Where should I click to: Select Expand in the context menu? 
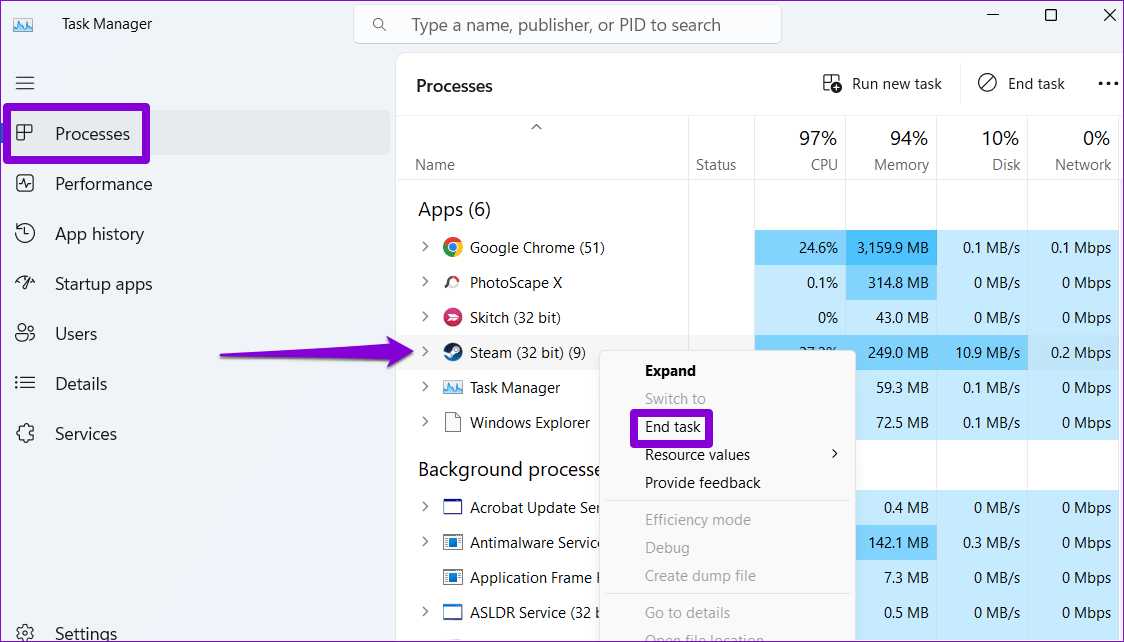[x=670, y=370]
